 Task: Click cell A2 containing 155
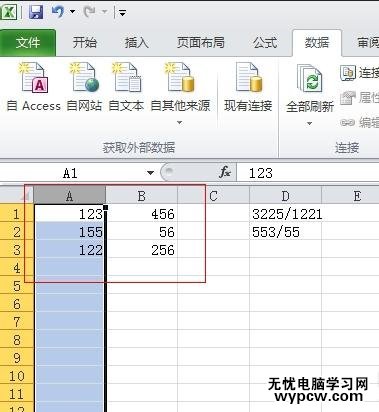click(x=69, y=232)
